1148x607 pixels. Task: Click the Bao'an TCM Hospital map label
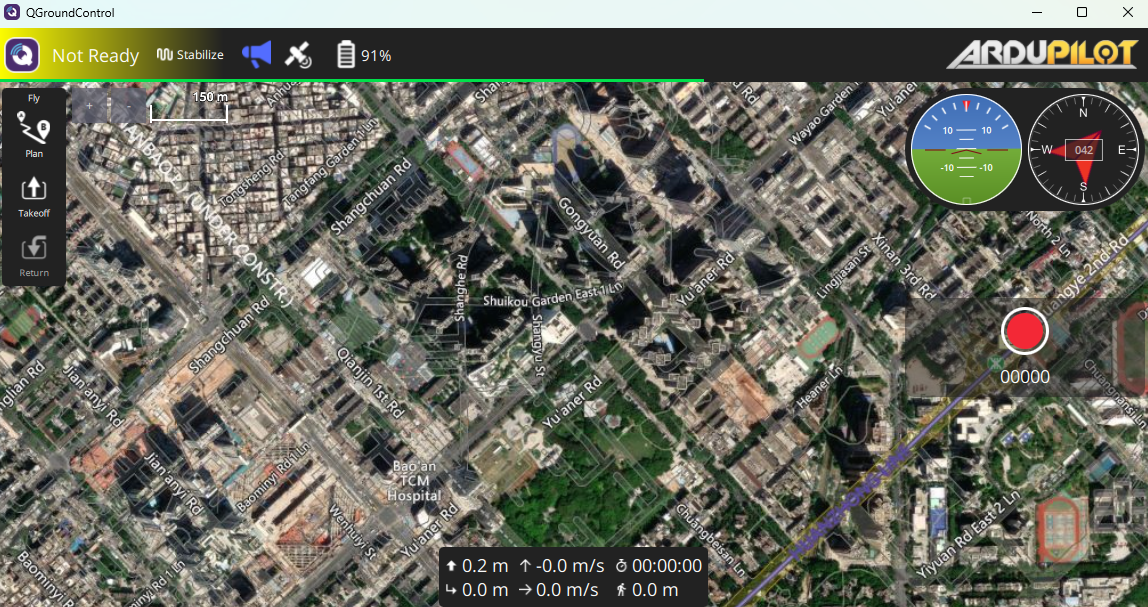(x=414, y=480)
